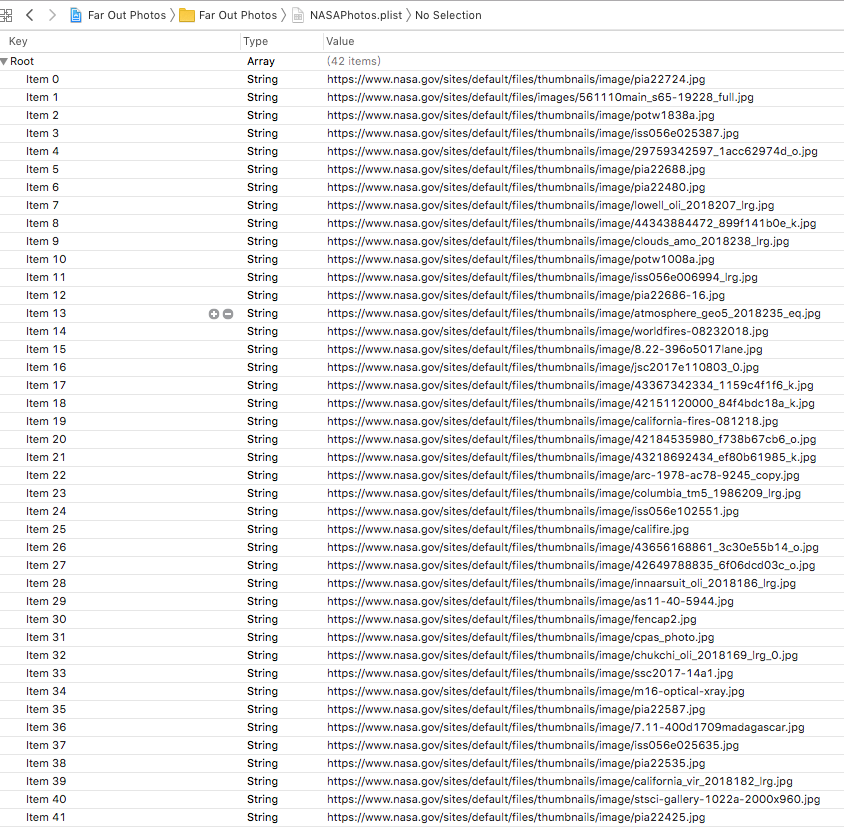Select the Item 29 key
The image size is (844, 833).
(x=46, y=601)
